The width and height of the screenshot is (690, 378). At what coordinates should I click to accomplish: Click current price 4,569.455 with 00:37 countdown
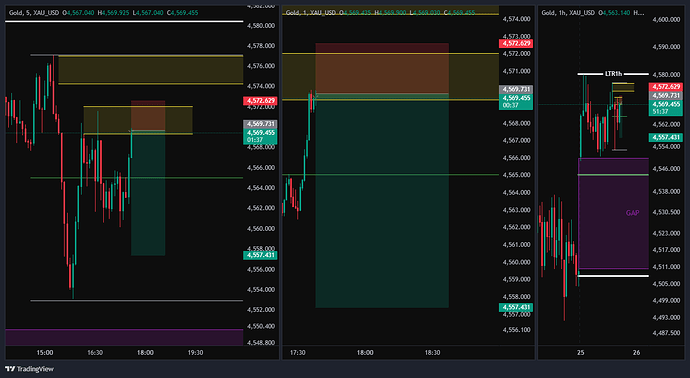pos(516,102)
